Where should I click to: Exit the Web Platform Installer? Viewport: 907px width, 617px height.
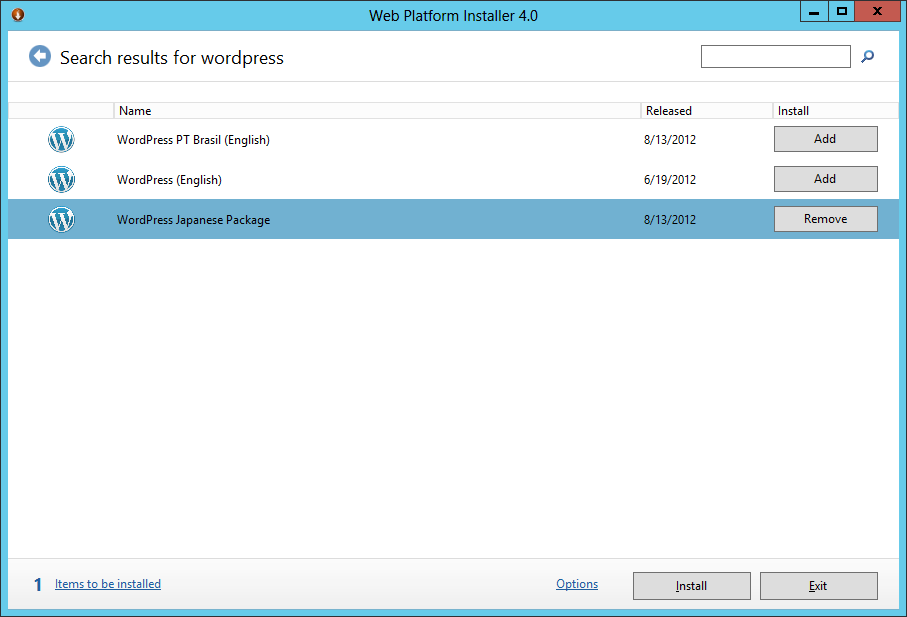pos(818,586)
